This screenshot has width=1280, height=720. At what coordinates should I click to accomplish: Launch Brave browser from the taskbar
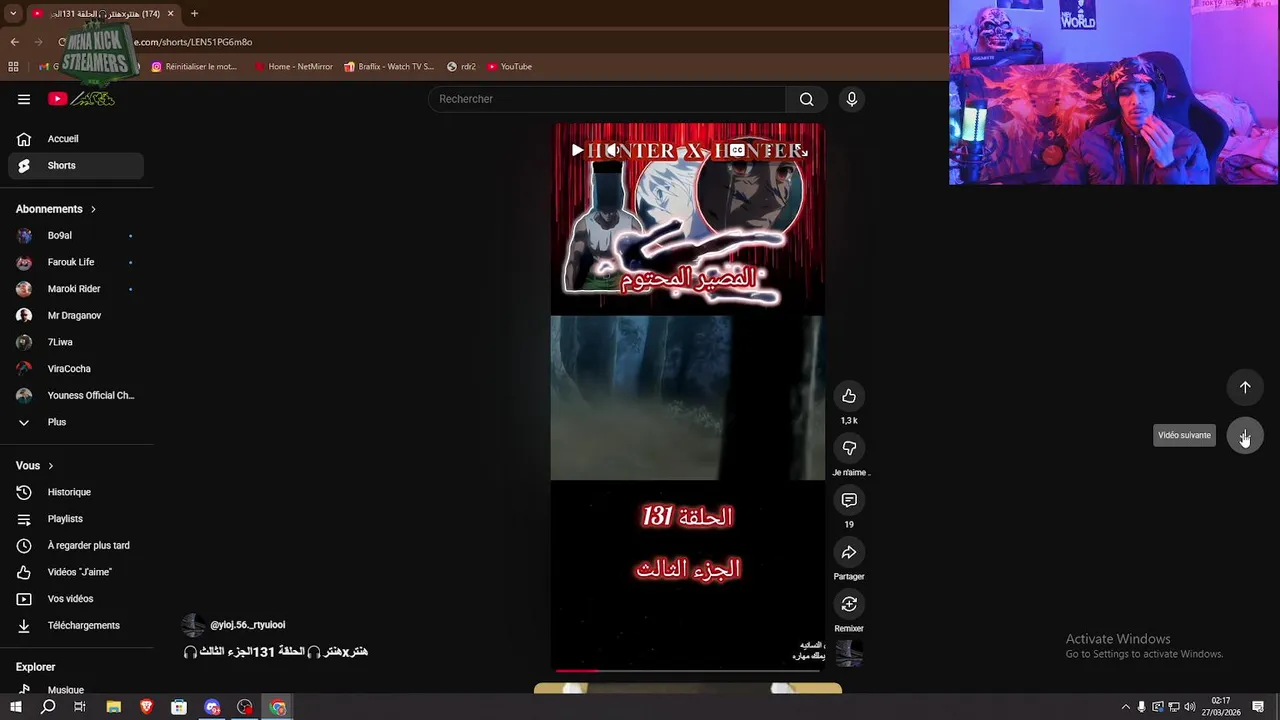147,707
